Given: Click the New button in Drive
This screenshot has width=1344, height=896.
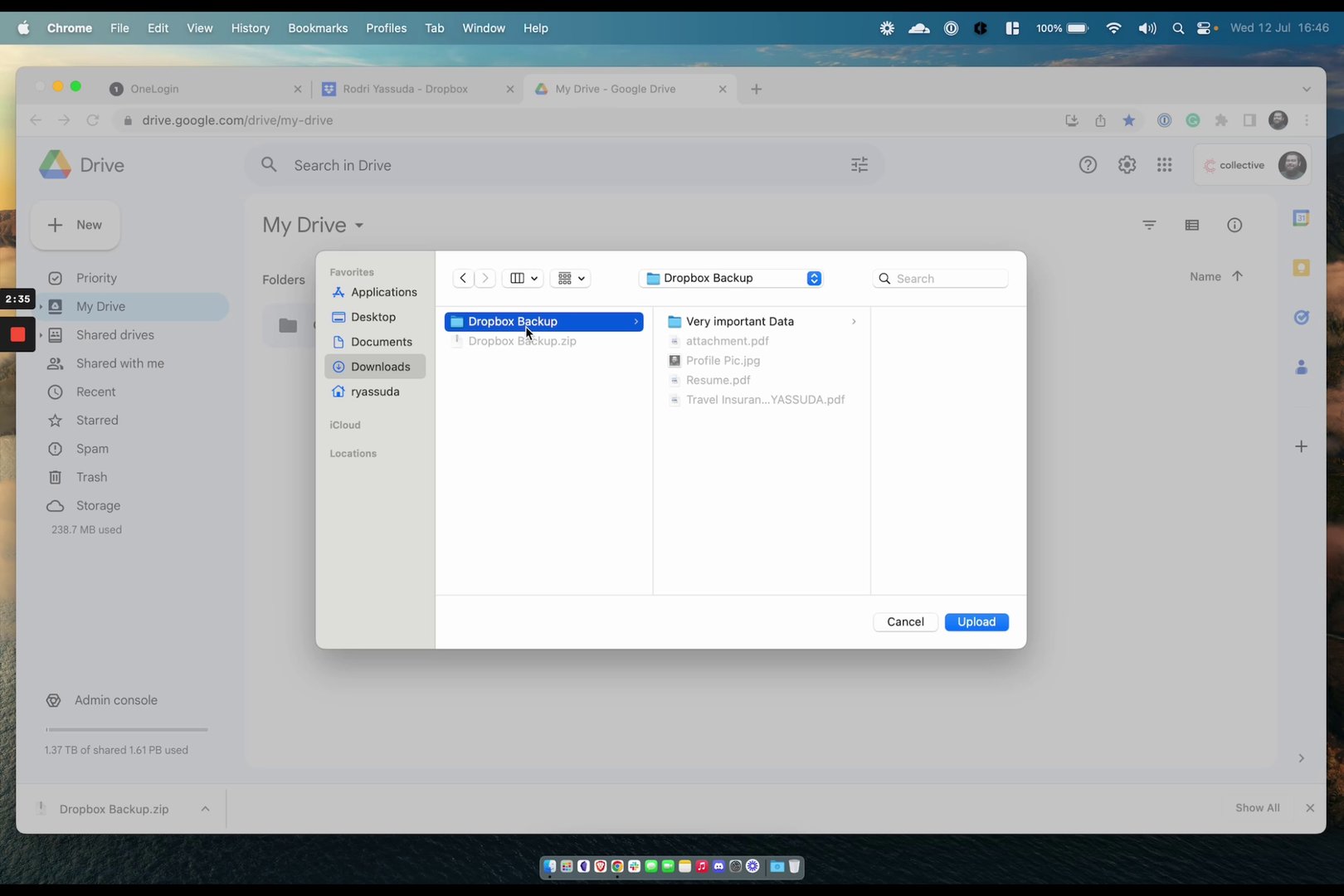Looking at the screenshot, I should (75, 225).
